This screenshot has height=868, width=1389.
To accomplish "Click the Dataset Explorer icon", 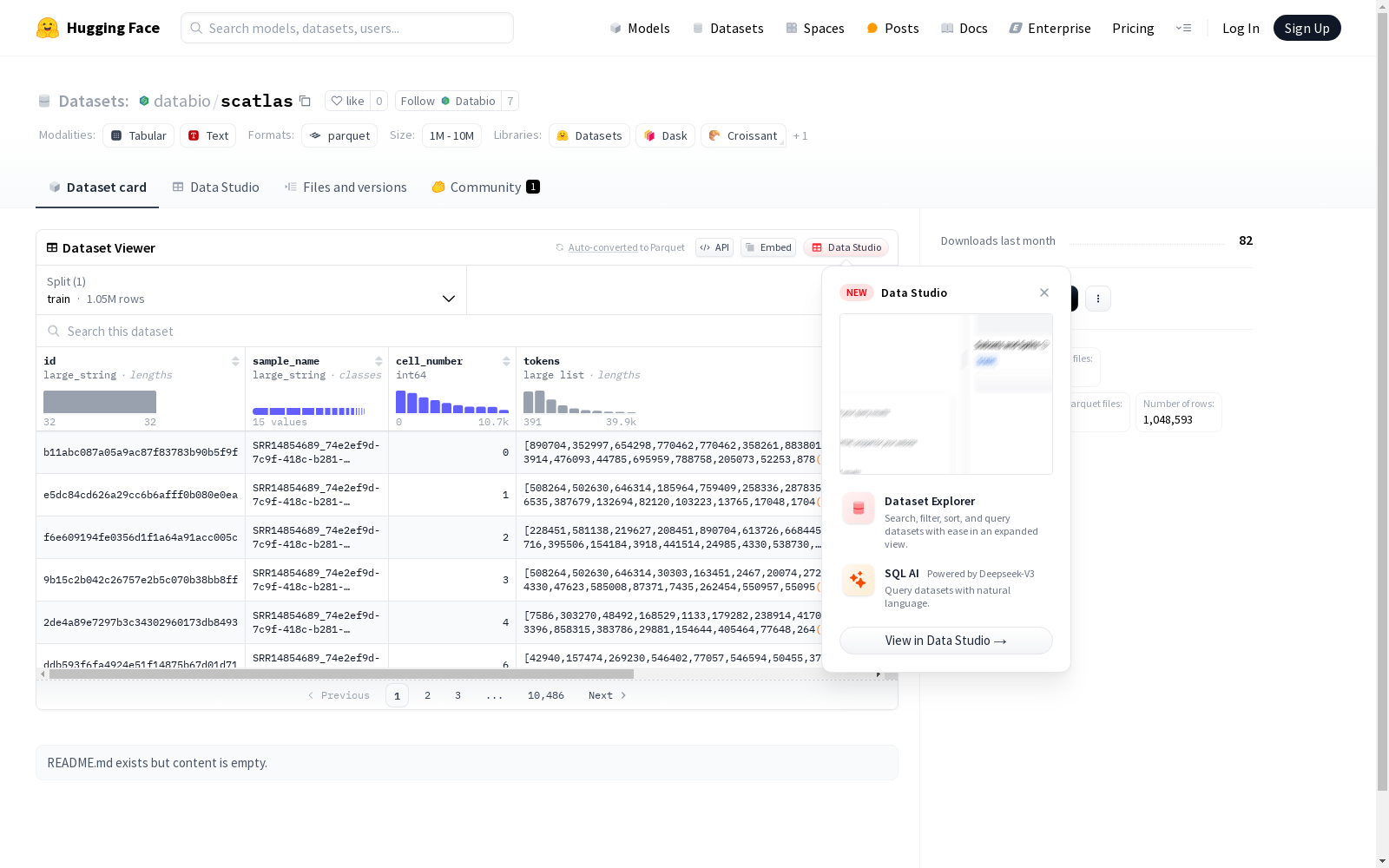I will pyautogui.click(x=859, y=509).
